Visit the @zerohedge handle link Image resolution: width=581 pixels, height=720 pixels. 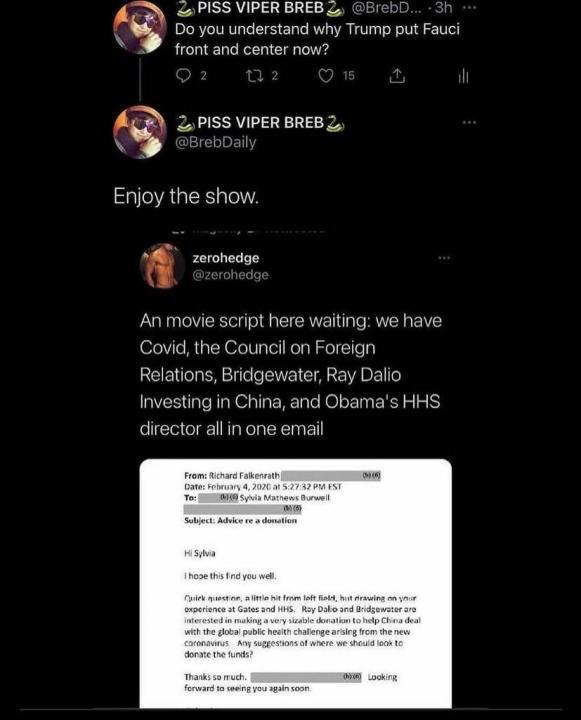pyautogui.click(x=231, y=275)
